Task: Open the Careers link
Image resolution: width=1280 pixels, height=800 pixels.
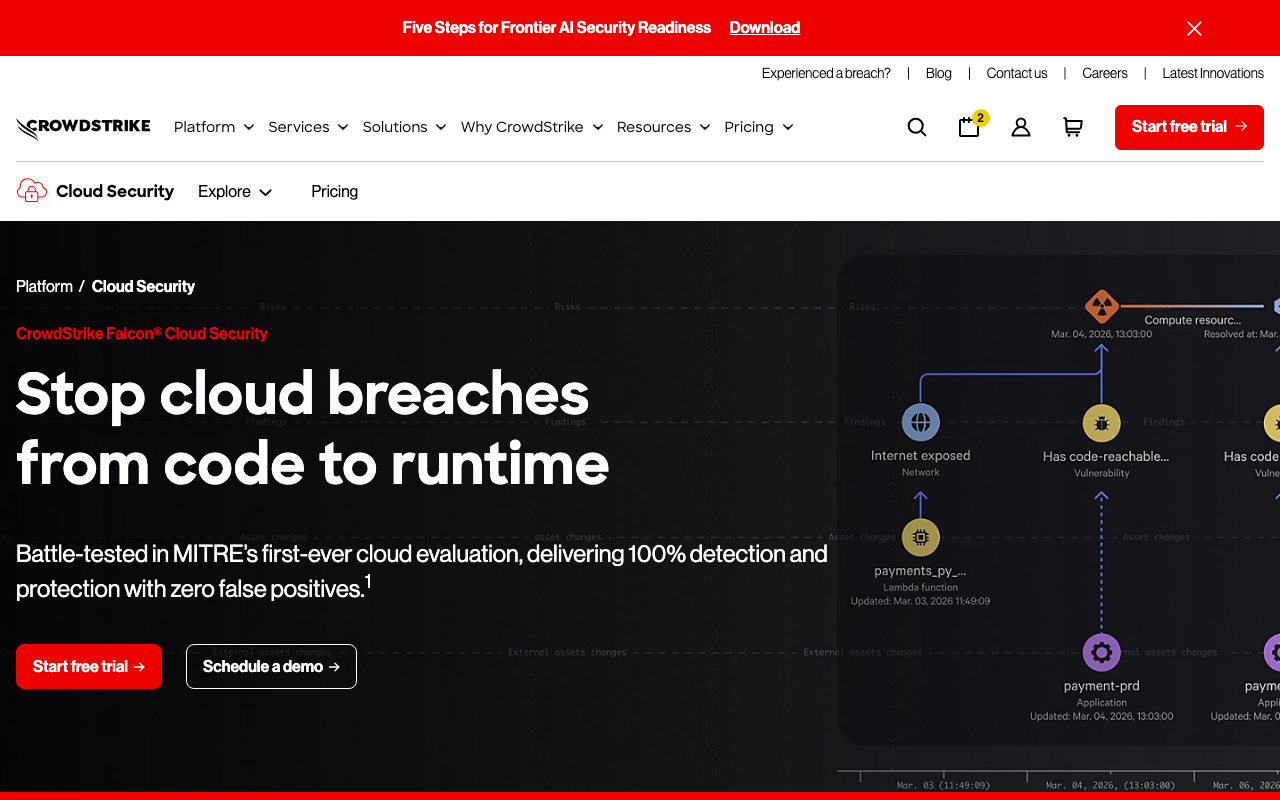Action: pos(1105,73)
